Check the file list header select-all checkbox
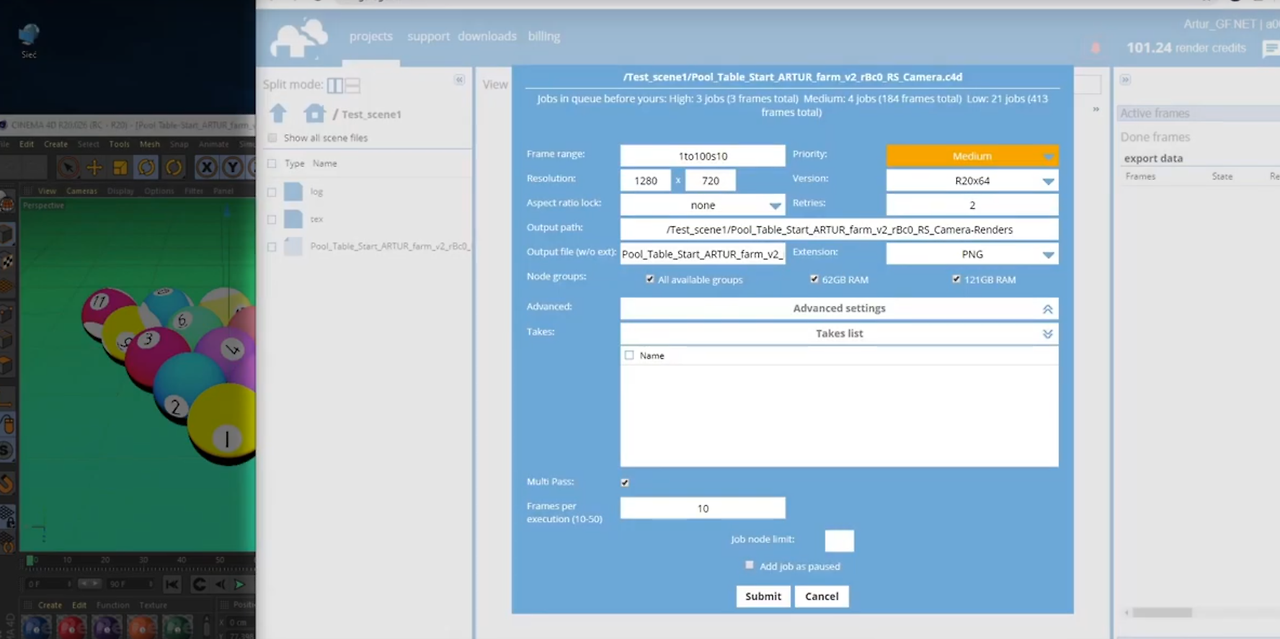The height and width of the screenshot is (639, 1280). [x=272, y=163]
